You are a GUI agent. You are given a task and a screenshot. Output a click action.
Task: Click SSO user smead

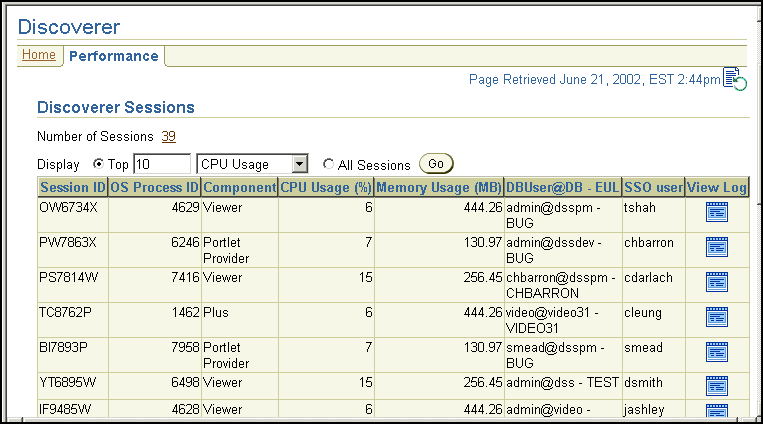pyautogui.click(x=643, y=348)
